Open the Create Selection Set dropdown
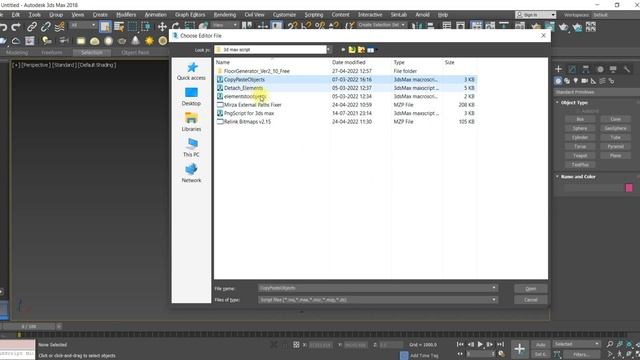The width and height of the screenshot is (640, 360). [382, 25]
